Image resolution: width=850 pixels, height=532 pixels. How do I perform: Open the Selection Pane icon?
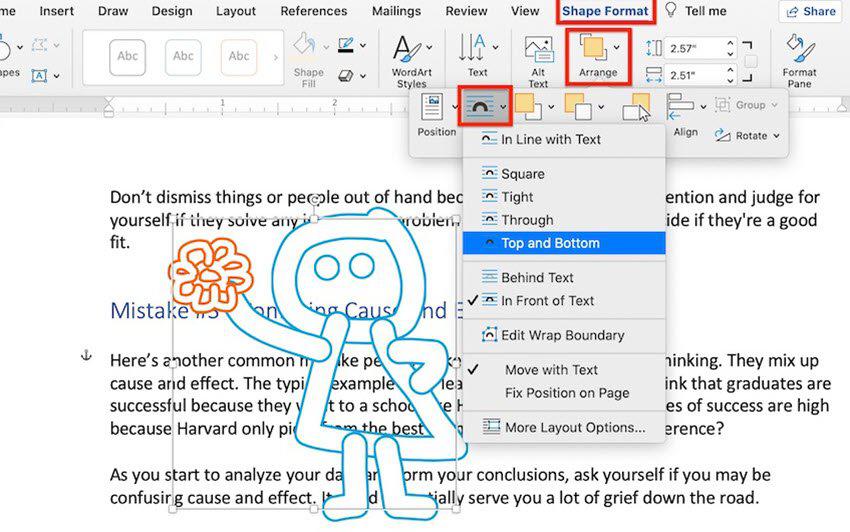[x=636, y=106]
